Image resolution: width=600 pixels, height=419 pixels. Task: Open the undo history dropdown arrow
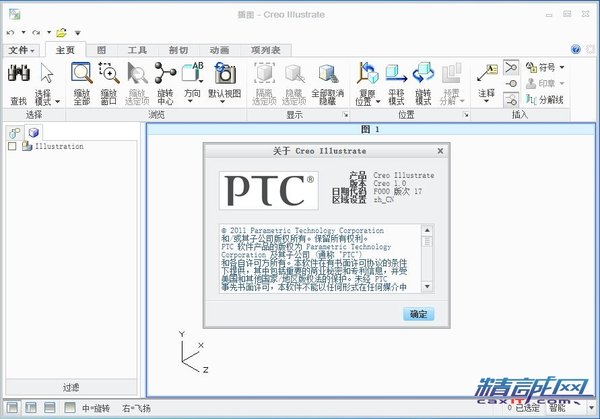[x=23, y=33]
